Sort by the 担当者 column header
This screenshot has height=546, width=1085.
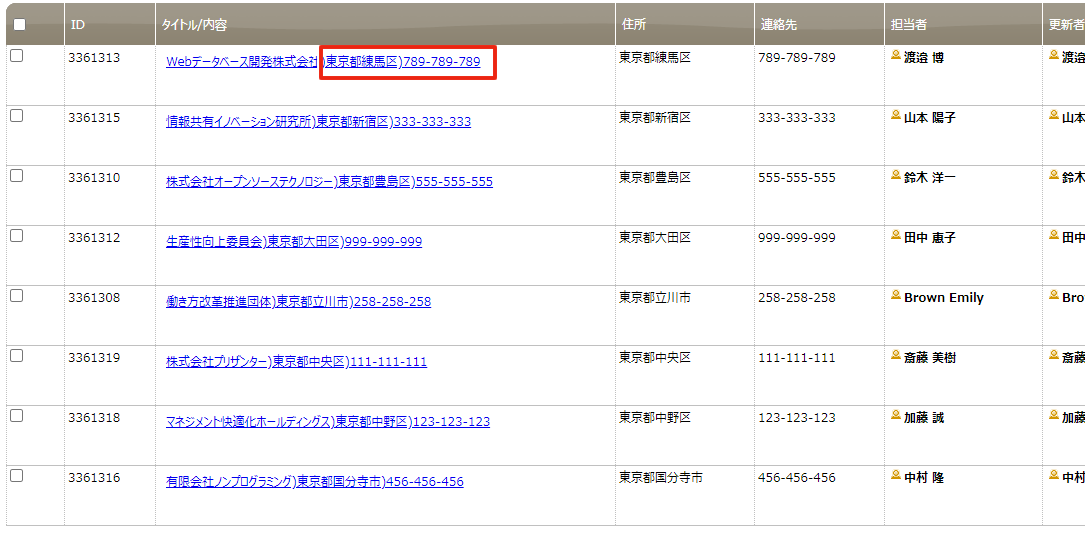click(963, 24)
